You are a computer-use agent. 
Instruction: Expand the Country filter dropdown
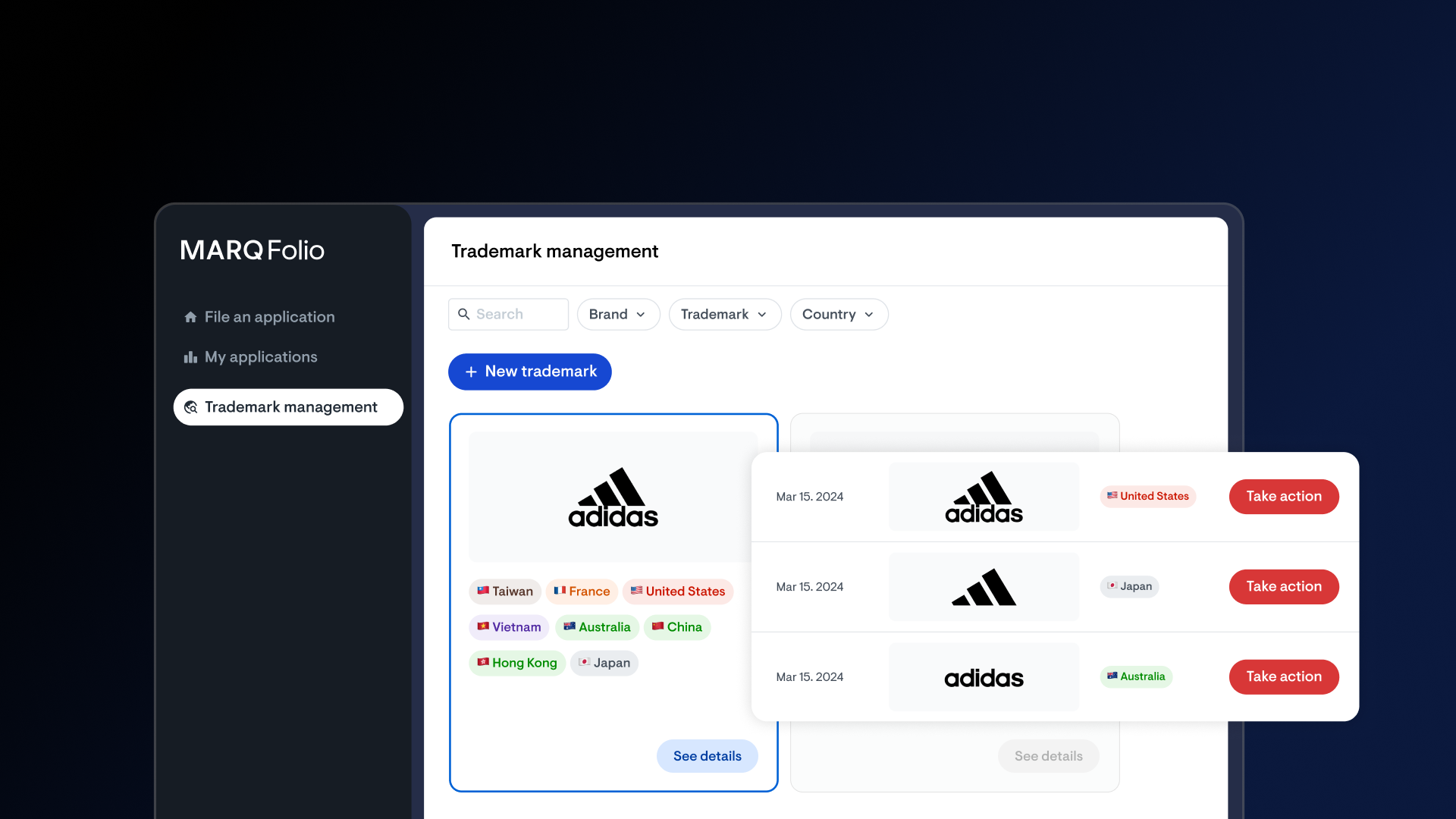[x=838, y=314]
